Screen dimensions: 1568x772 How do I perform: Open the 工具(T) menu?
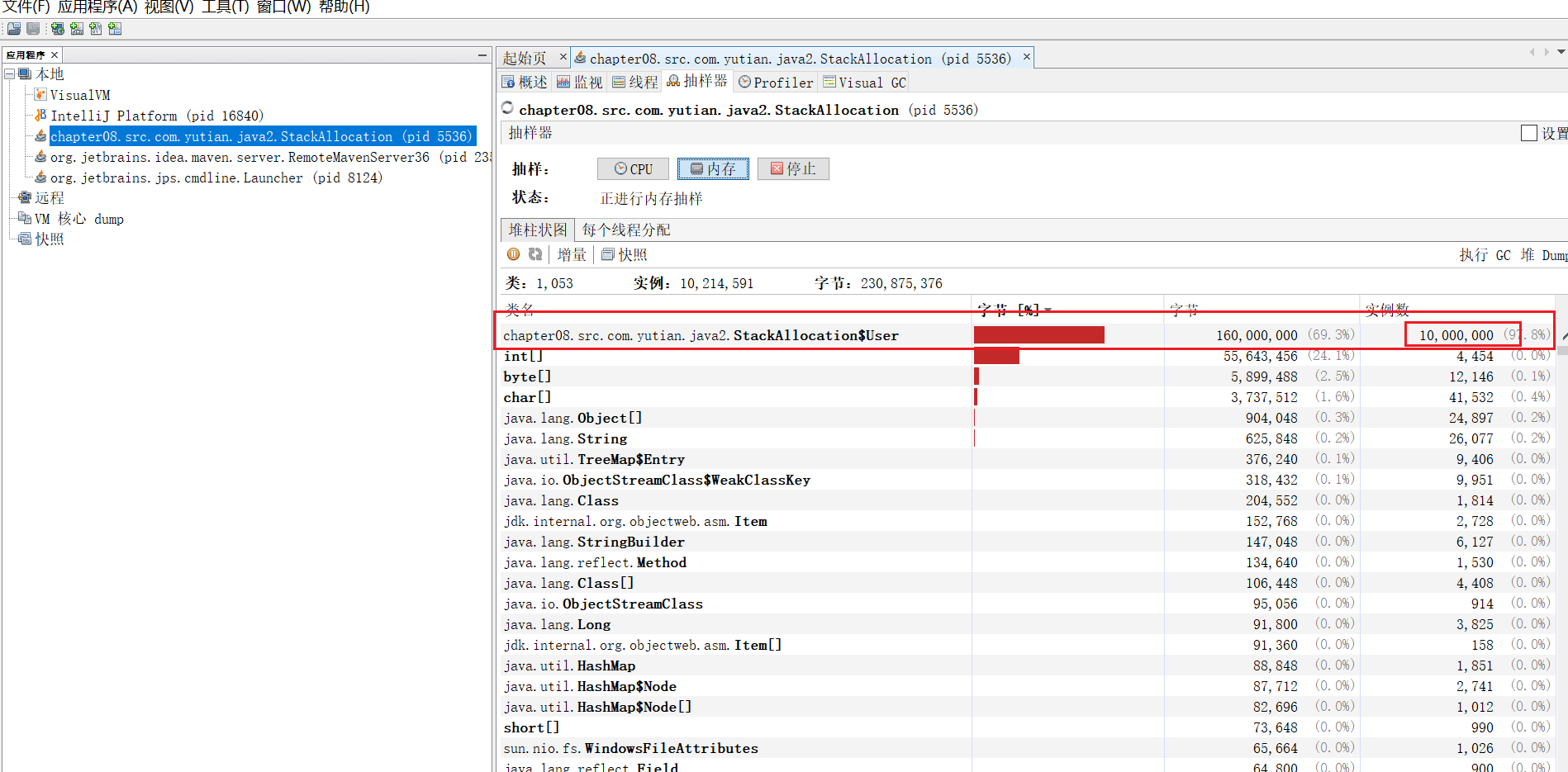click(225, 7)
